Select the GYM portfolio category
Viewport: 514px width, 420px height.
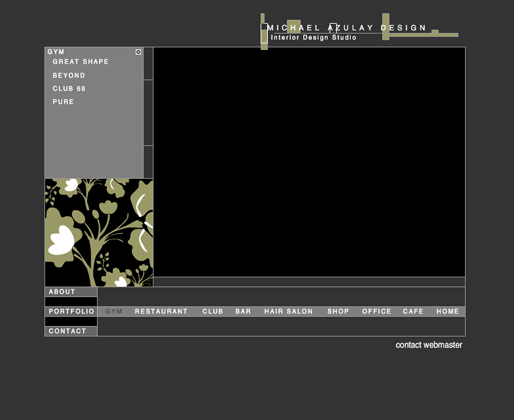click(114, 311)
